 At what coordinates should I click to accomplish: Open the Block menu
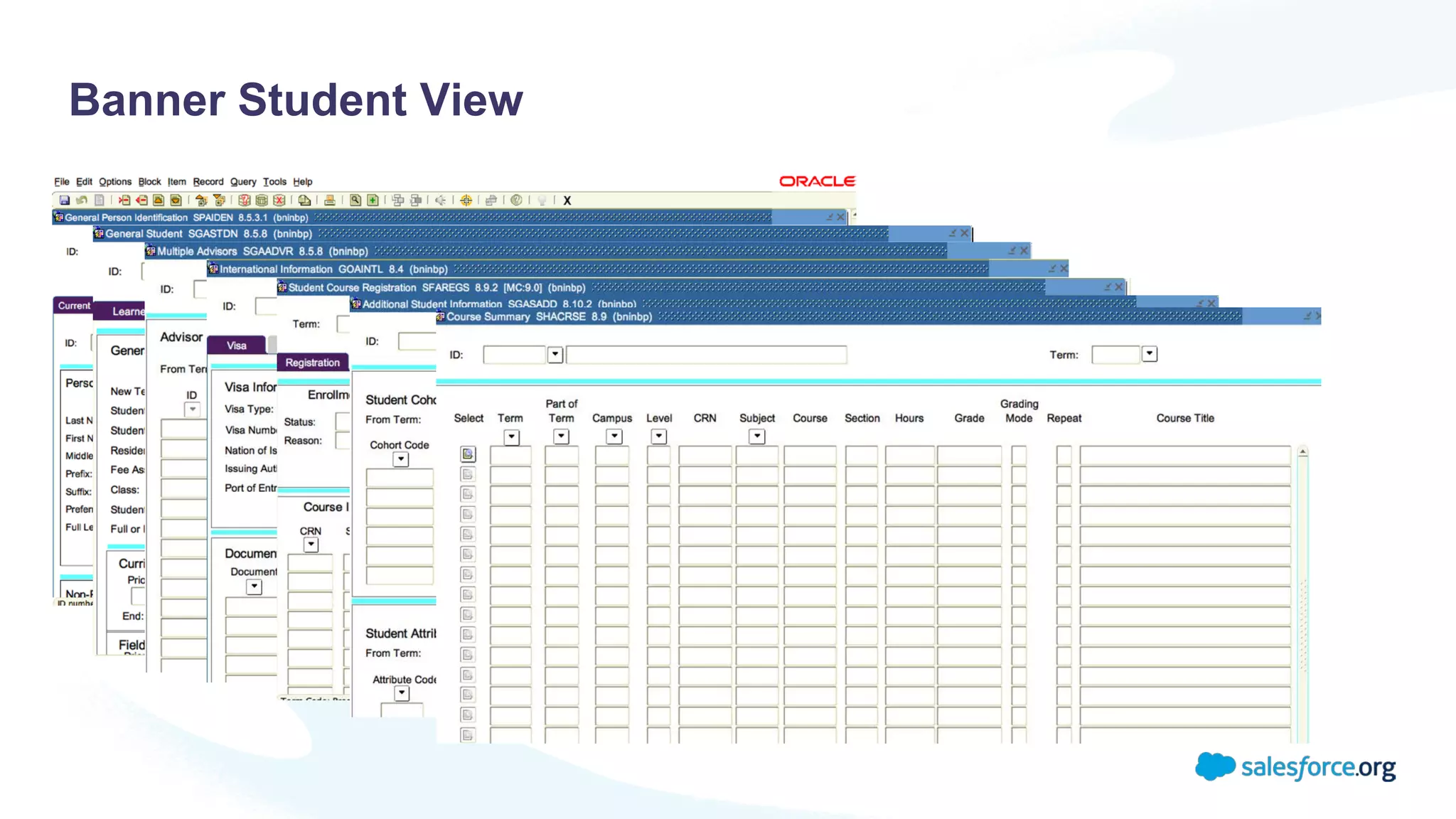149,182
